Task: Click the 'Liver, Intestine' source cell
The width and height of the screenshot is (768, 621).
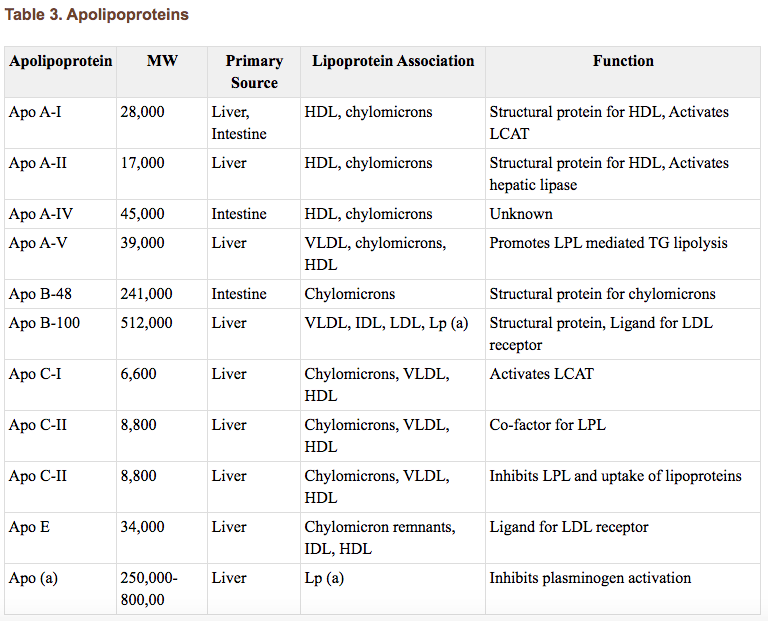Action: point(239,123)
